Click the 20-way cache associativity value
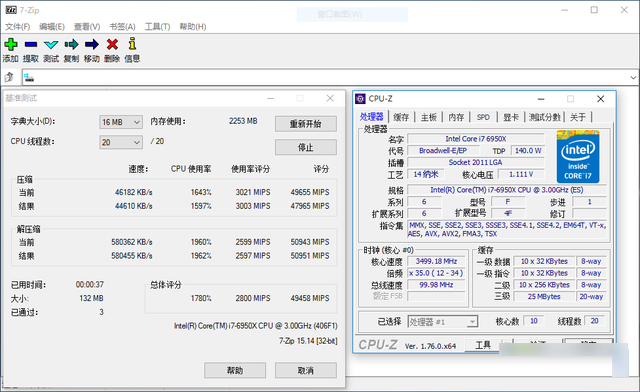This screenshot has width=640, height=392. (x=591, y=297)
